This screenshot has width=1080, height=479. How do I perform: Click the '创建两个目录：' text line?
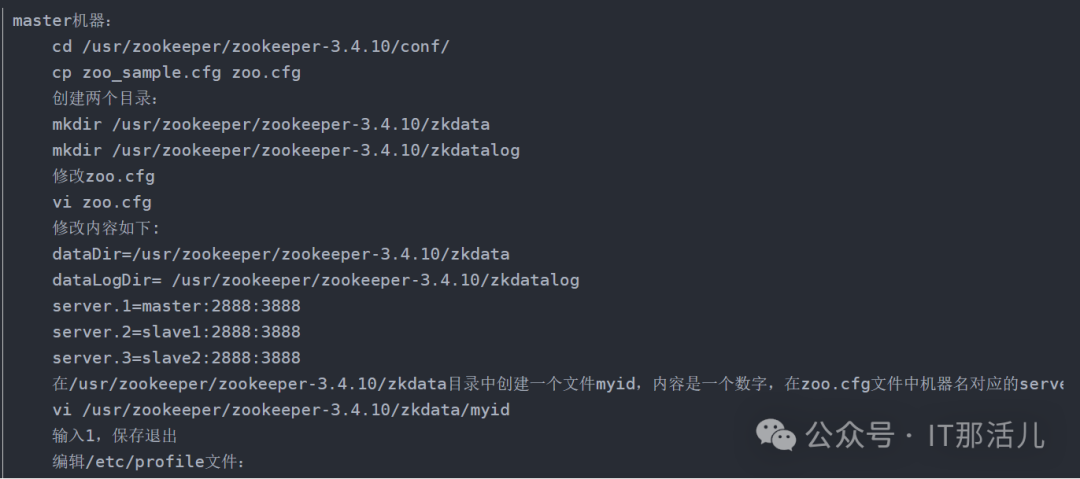tap(106, 99)
